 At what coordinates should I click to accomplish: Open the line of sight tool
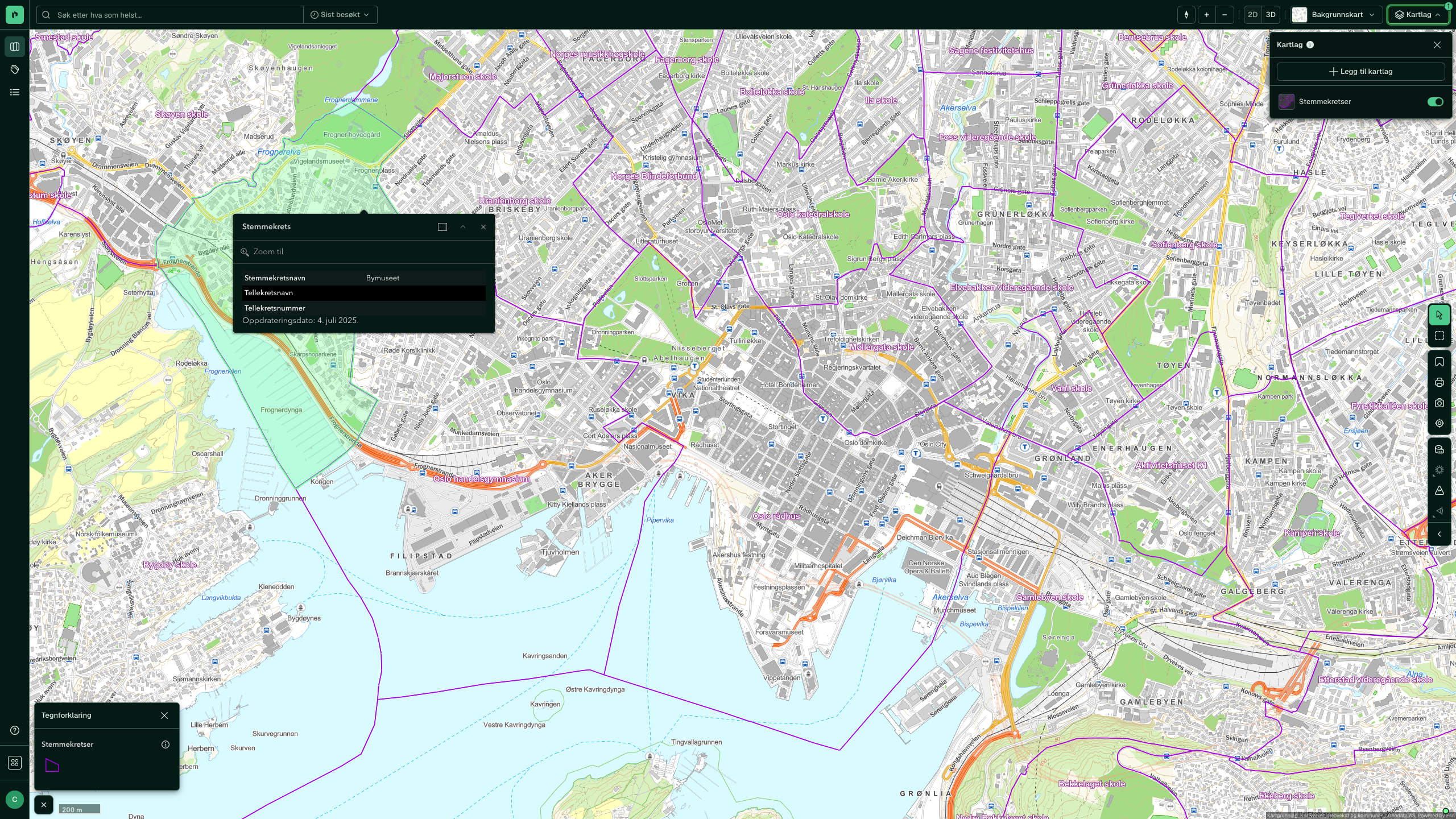click(x=1439, y=511)
